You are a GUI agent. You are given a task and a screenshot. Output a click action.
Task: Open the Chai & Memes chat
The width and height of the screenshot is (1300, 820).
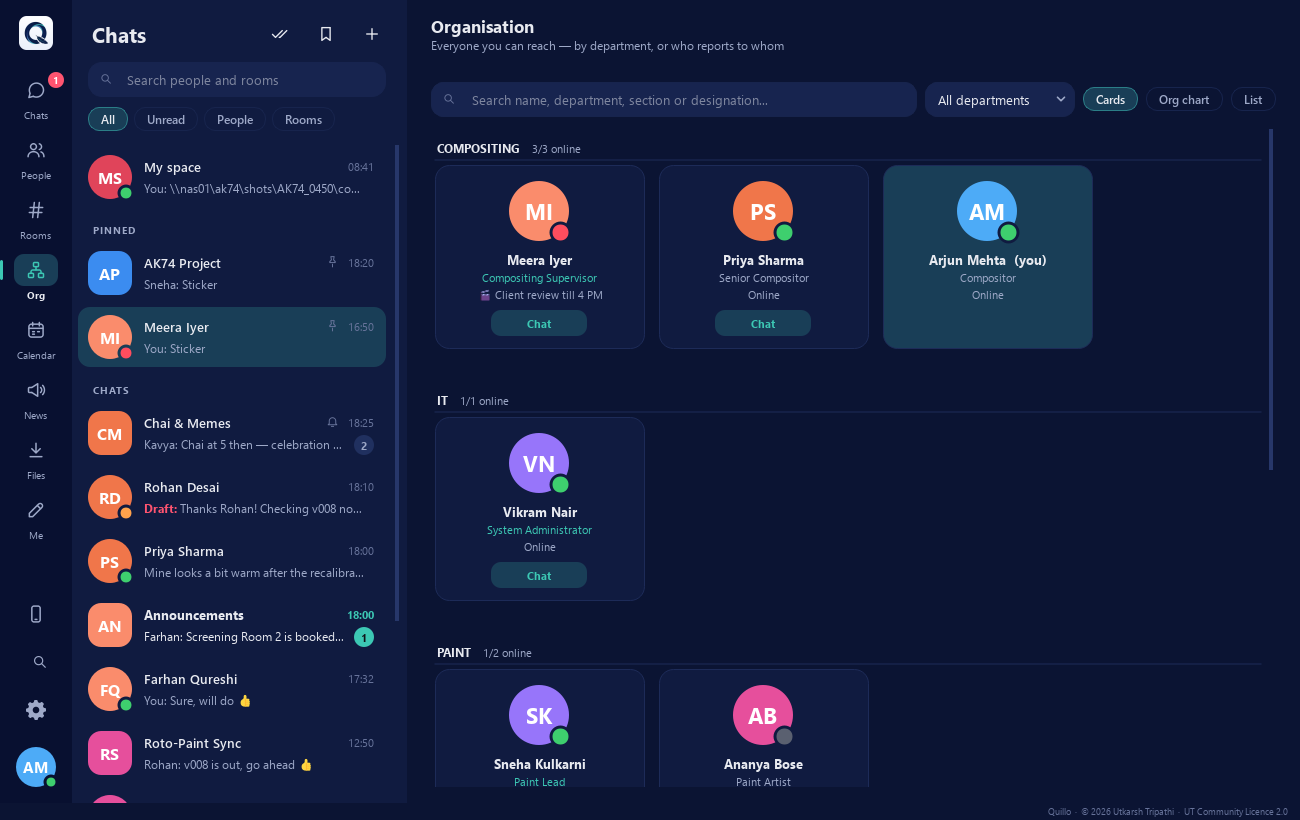(232, 433)
